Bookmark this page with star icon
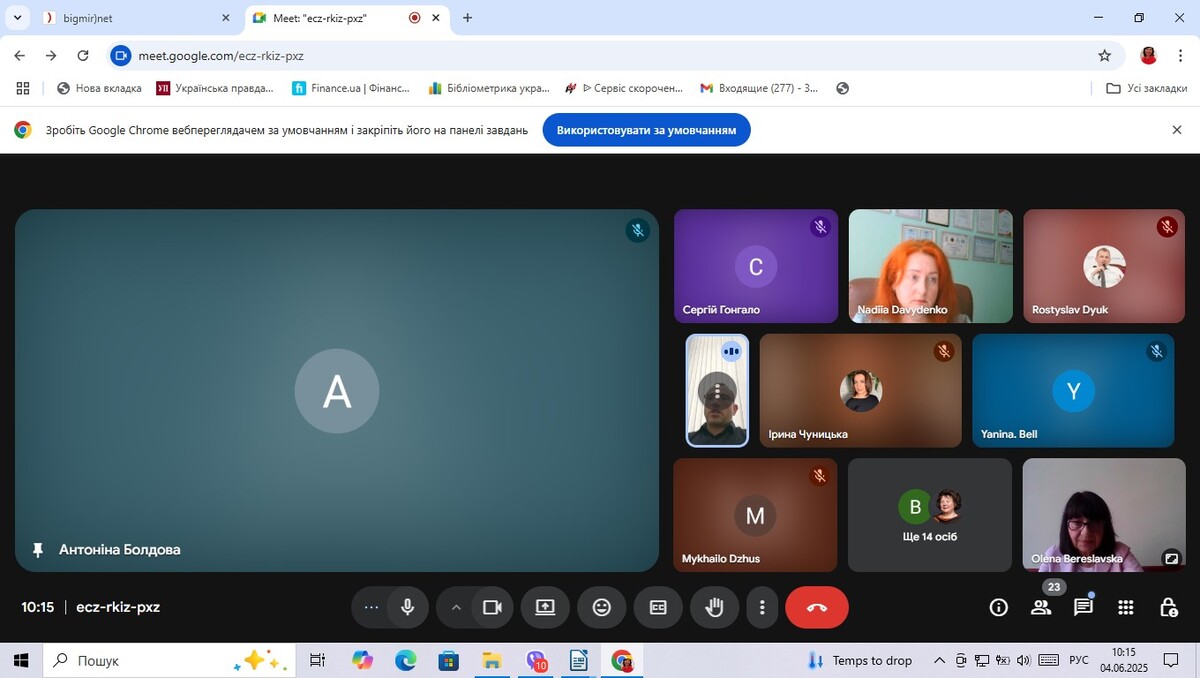 1104,56
